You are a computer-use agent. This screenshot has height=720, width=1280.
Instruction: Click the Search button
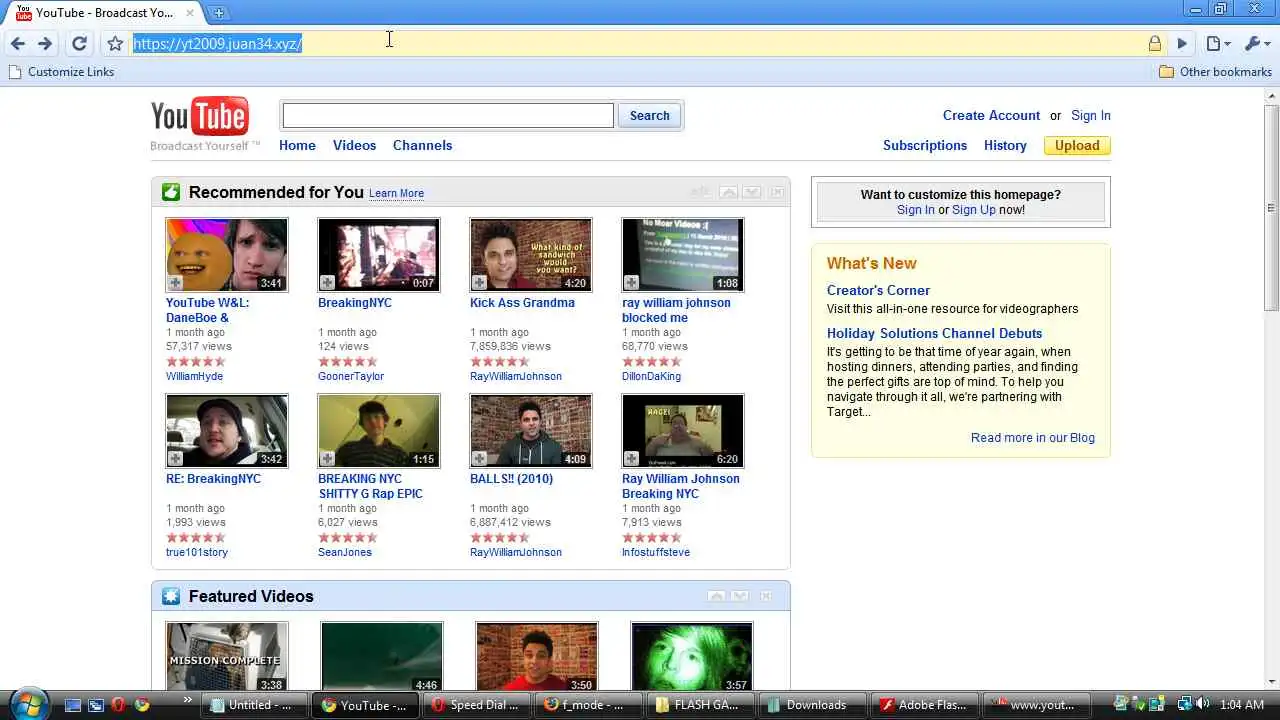tap(649, 115)
